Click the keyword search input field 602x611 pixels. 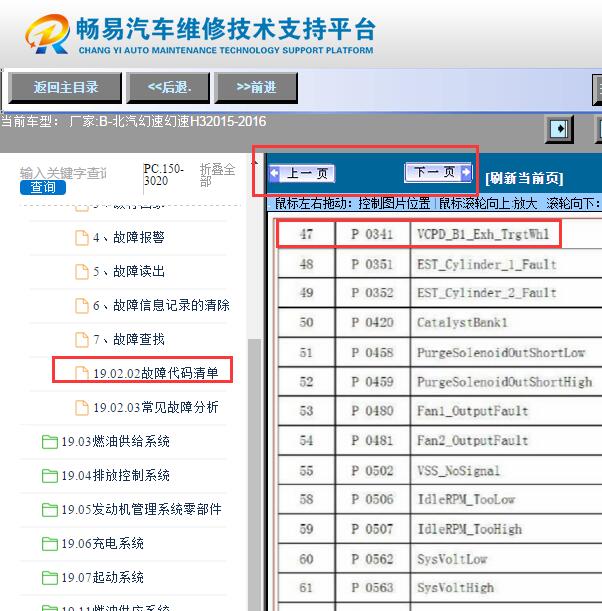pyautogui.click(x=63, y=173)
